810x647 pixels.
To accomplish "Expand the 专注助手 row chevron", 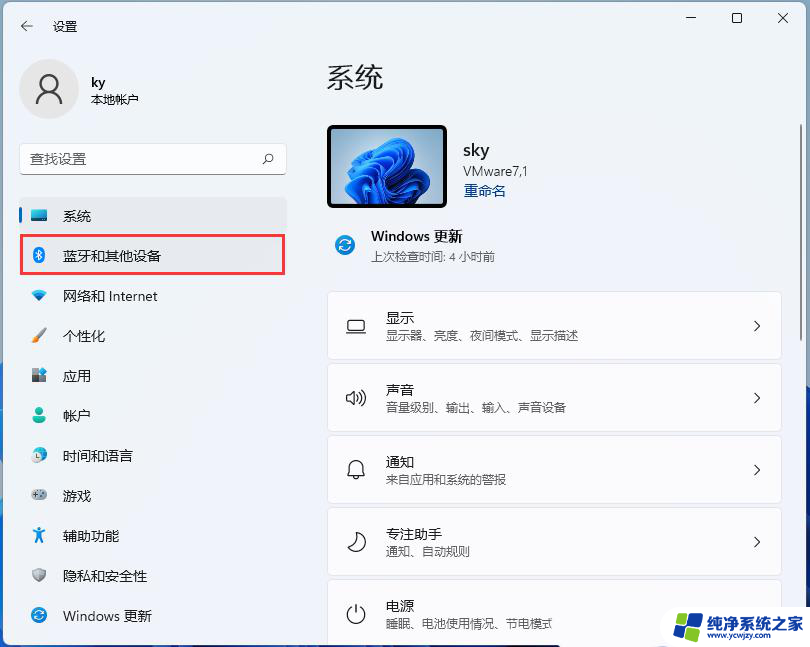I will 757,542.
